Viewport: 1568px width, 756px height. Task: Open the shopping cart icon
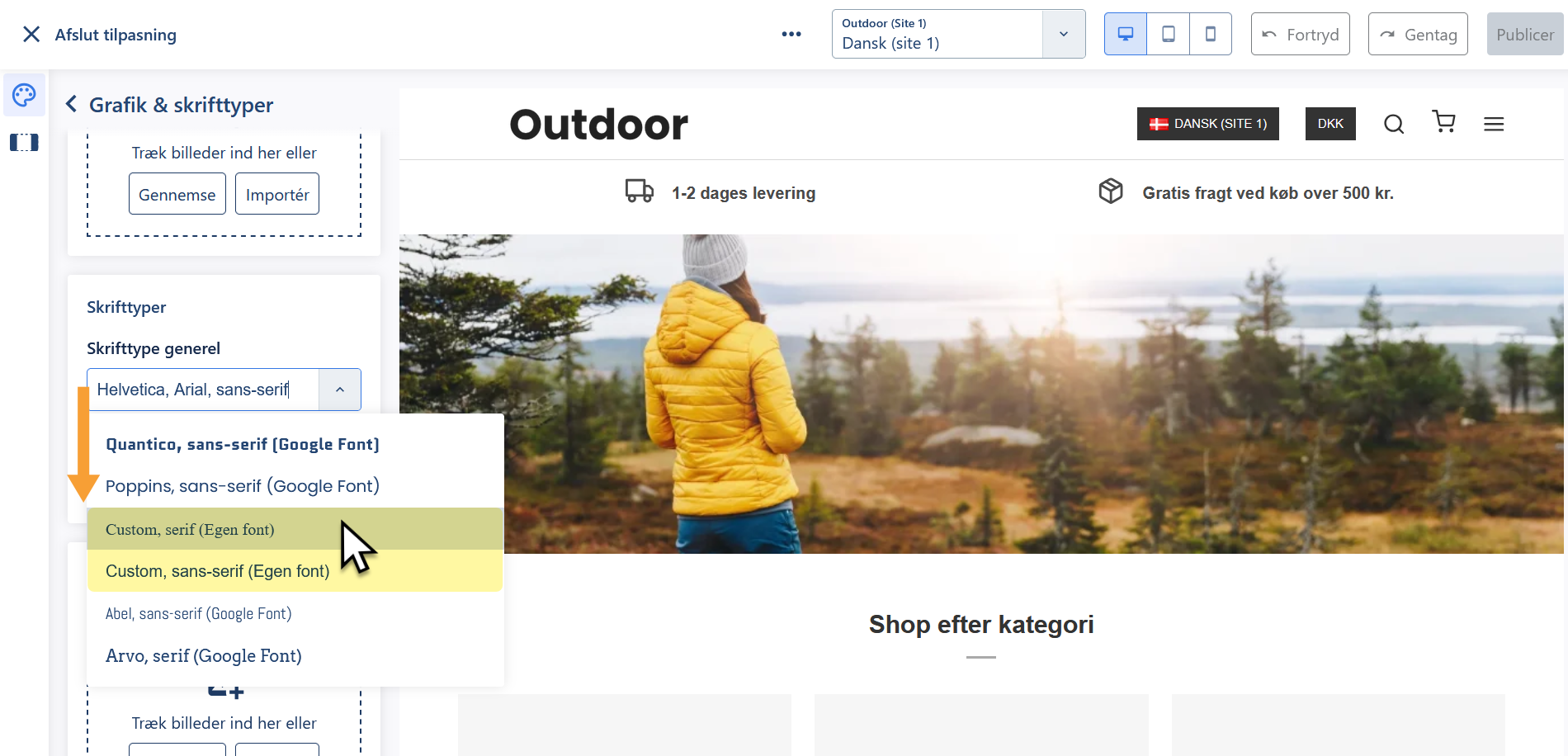(1443, 122)
